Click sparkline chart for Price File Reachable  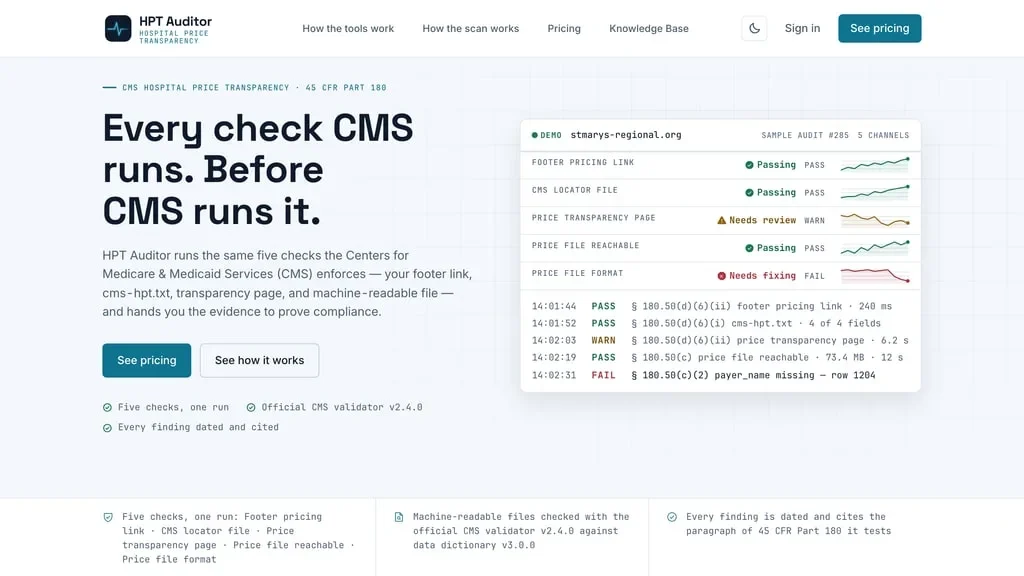875,248
